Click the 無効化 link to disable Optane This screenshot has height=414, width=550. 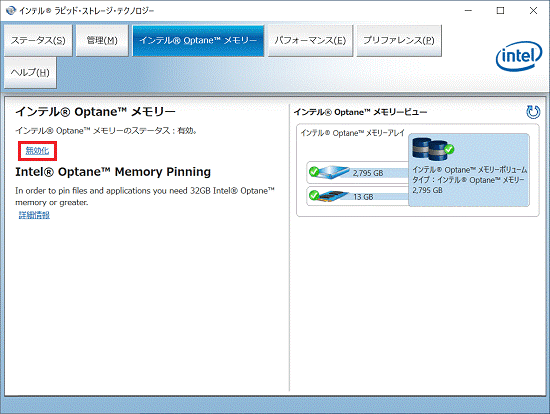point(37,151)
